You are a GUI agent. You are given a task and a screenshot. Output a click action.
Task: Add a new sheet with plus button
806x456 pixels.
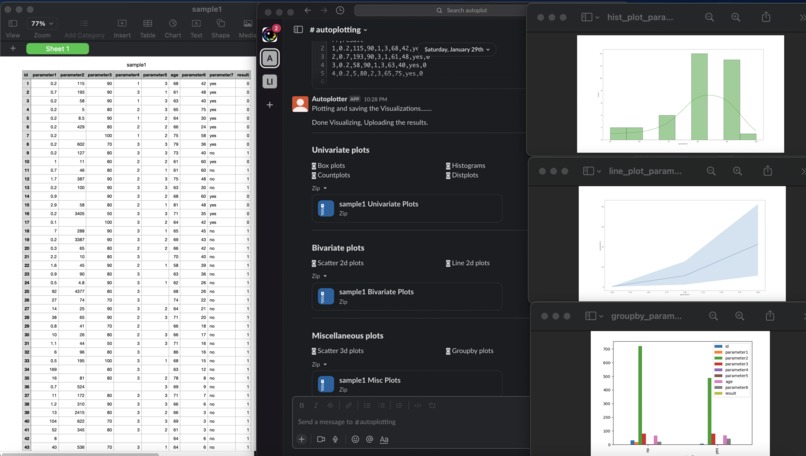(x=13, y=48)
